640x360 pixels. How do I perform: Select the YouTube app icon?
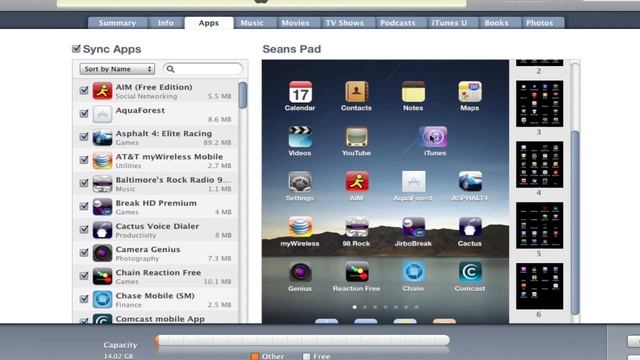click(x=356, y=137)
